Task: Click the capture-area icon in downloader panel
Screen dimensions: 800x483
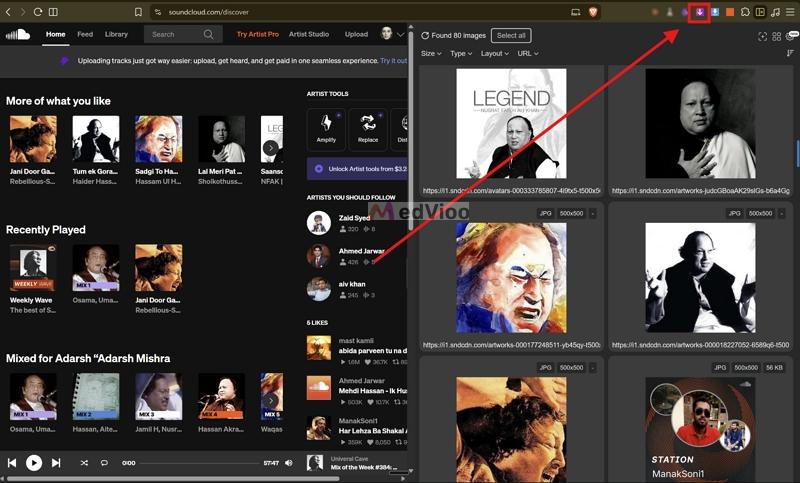Action: click(x=762, y=36)
